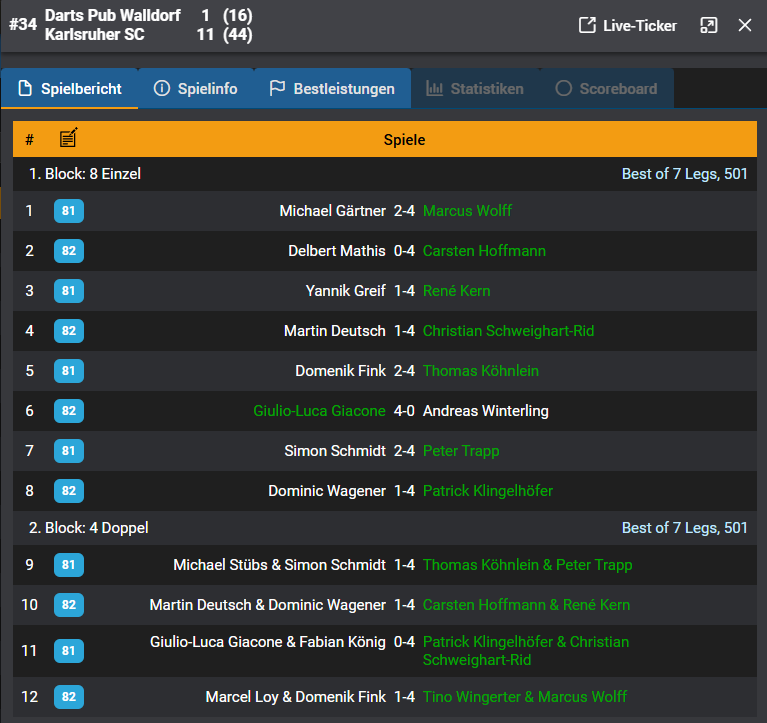Click player name Giulio-Luca Giacone in game 6
Viewport: 767px width, 723px height.
click(319, 411)
